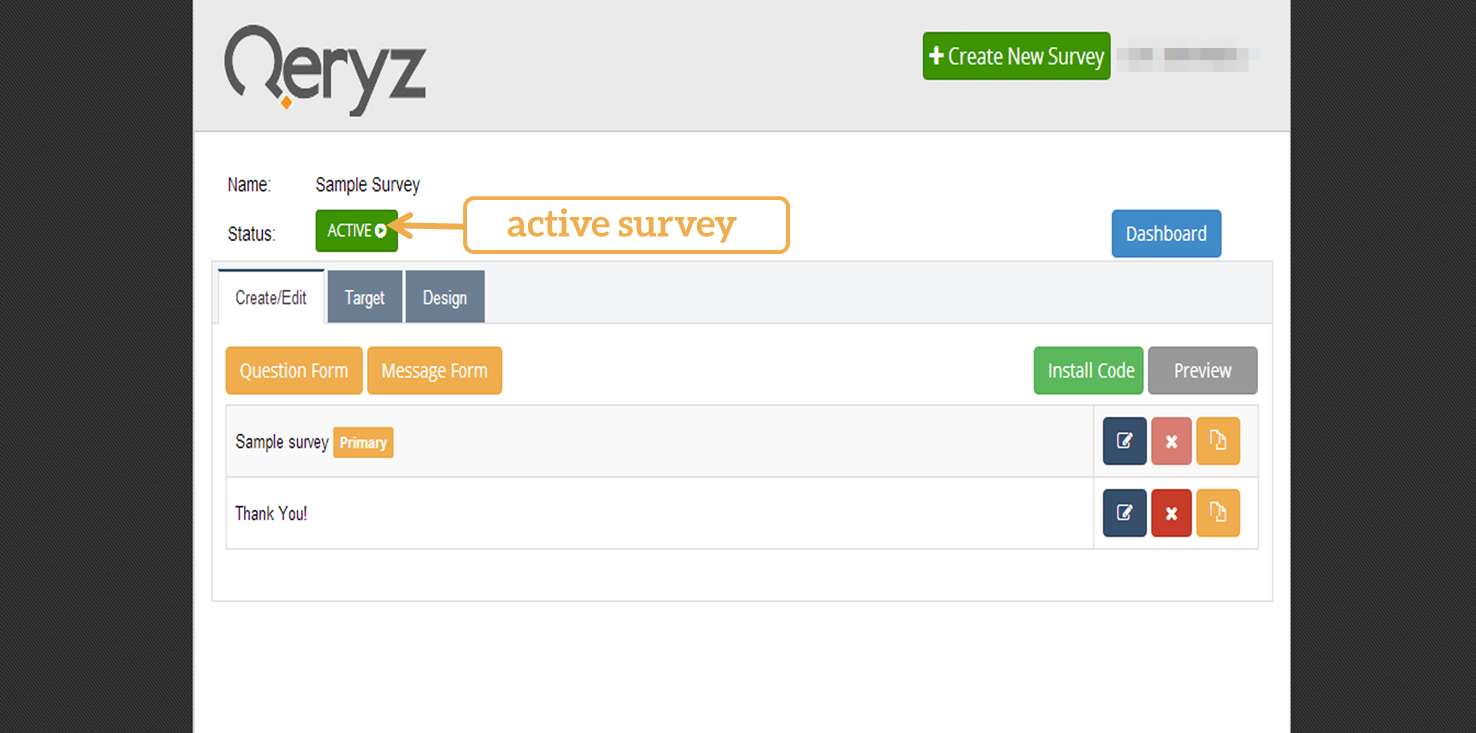Select the Create/Edit tab
Screen dimensions: 1476x733
click(x=271, y=298)
